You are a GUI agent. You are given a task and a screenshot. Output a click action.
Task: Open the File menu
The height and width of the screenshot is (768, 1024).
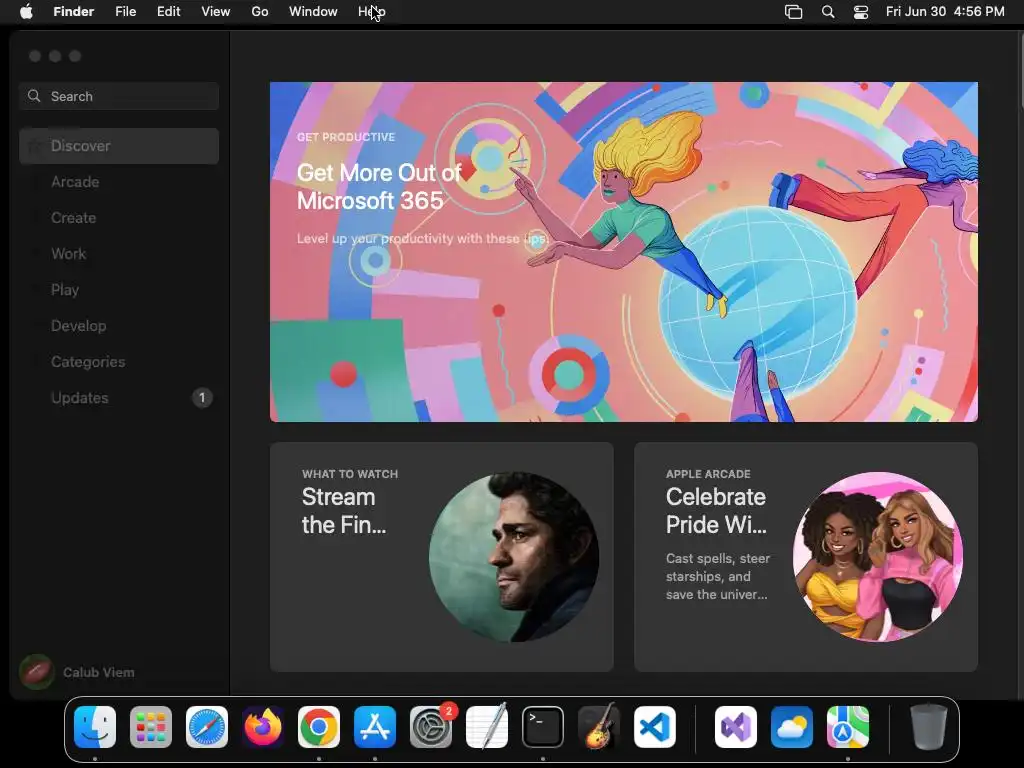point(125,12)
